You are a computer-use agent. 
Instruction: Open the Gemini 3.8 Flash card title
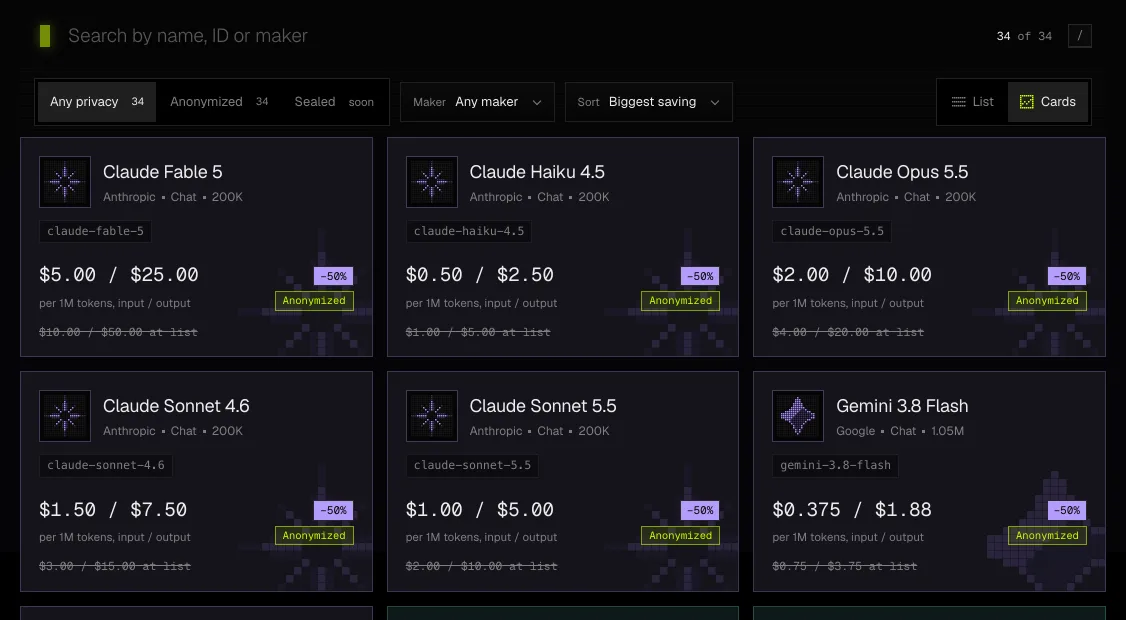902,406
